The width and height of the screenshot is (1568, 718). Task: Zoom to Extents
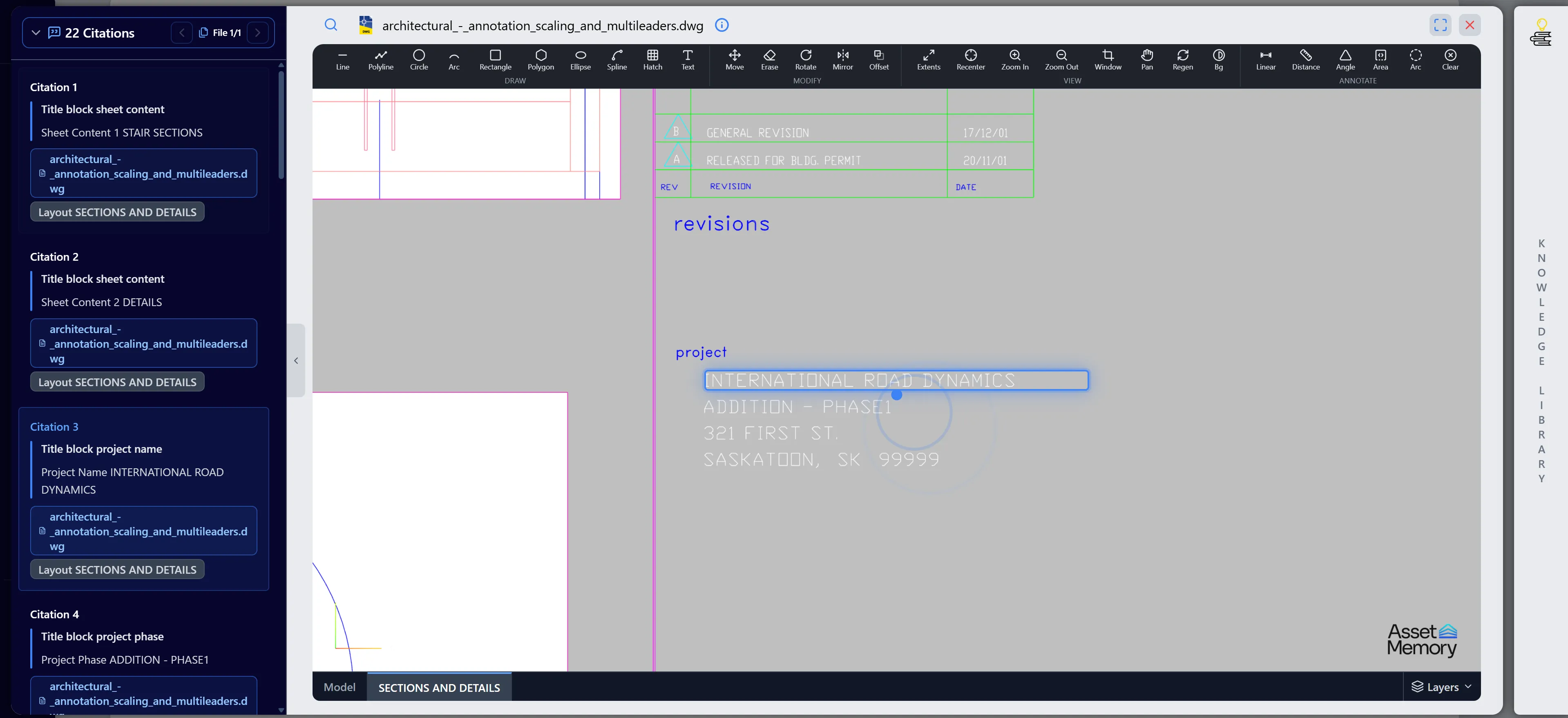click(928, 60)
